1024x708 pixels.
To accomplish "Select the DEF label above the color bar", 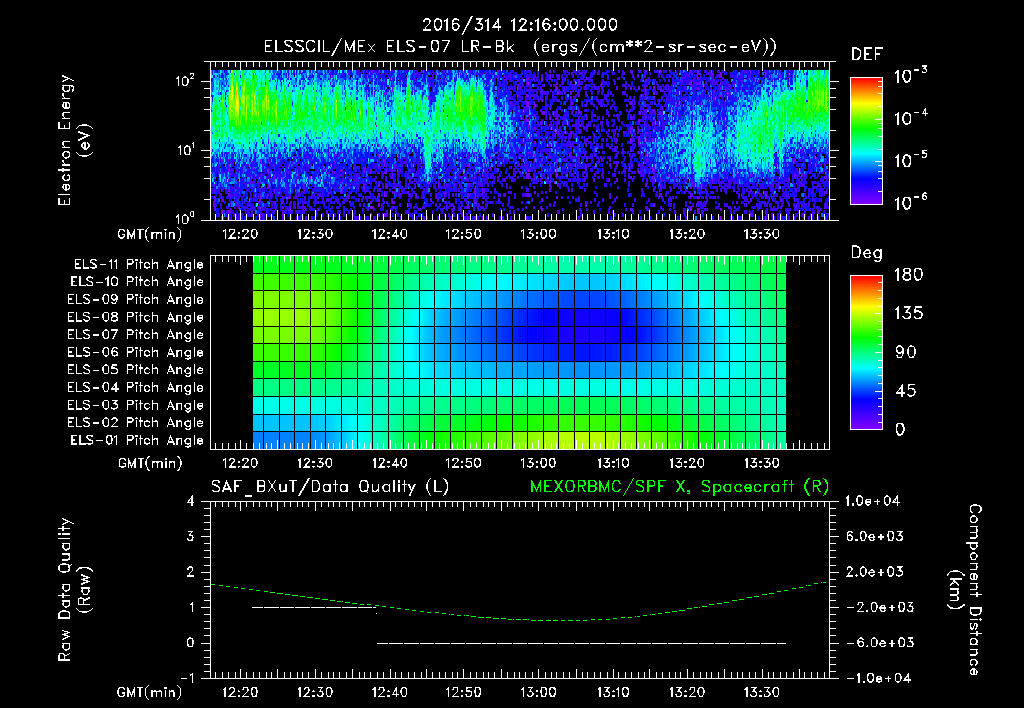I will click(867, 54).
